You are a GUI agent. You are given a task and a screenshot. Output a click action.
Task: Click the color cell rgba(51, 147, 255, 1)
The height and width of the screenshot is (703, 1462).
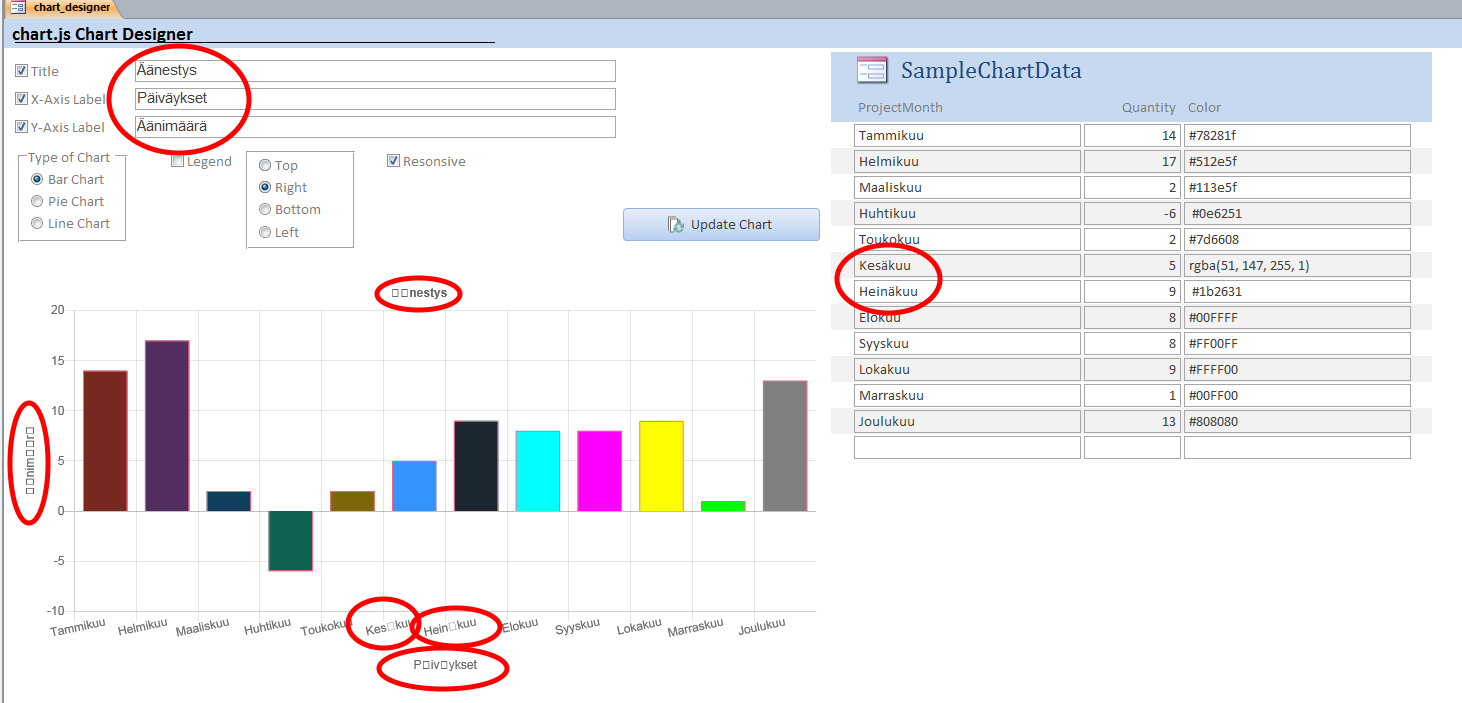click(1297, 265)
